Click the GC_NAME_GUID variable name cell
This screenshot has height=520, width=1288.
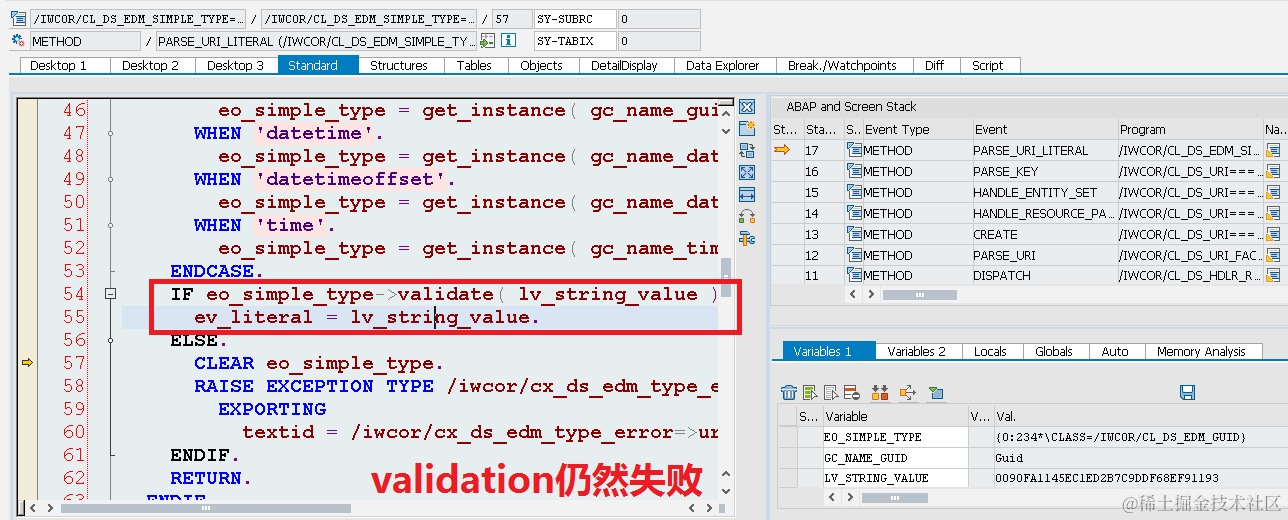(895, 458)
